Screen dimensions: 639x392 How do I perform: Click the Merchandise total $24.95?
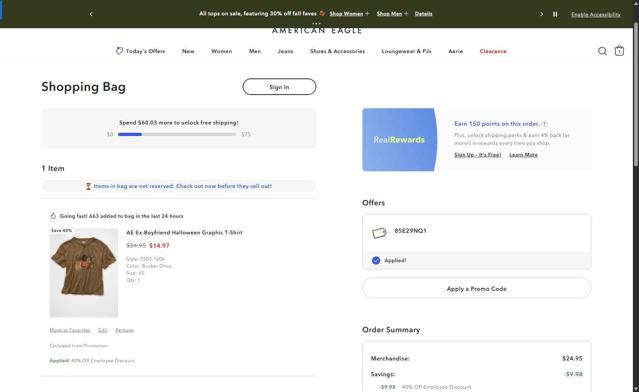pos(572,359)
